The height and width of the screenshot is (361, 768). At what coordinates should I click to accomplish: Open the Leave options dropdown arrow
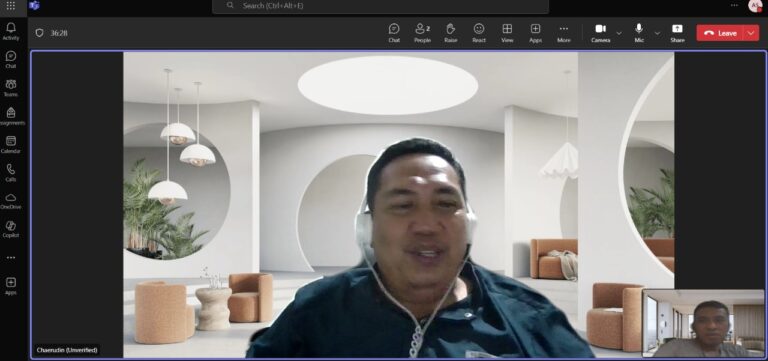pyautogui.click(x=751, y=33)
